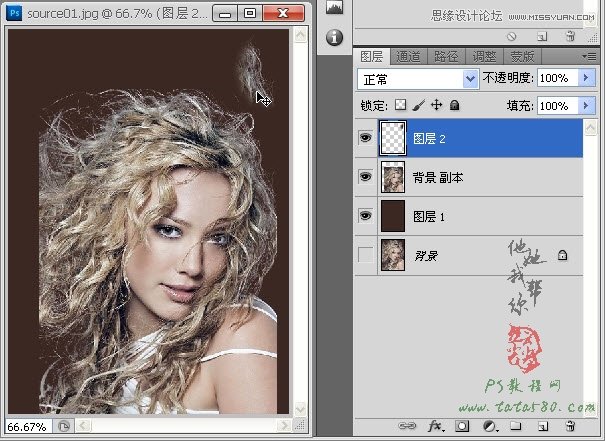The image size is (605, 441).
Task: Open the fill slider arrow
Action: pyautogui.click(x=586, y=105)
